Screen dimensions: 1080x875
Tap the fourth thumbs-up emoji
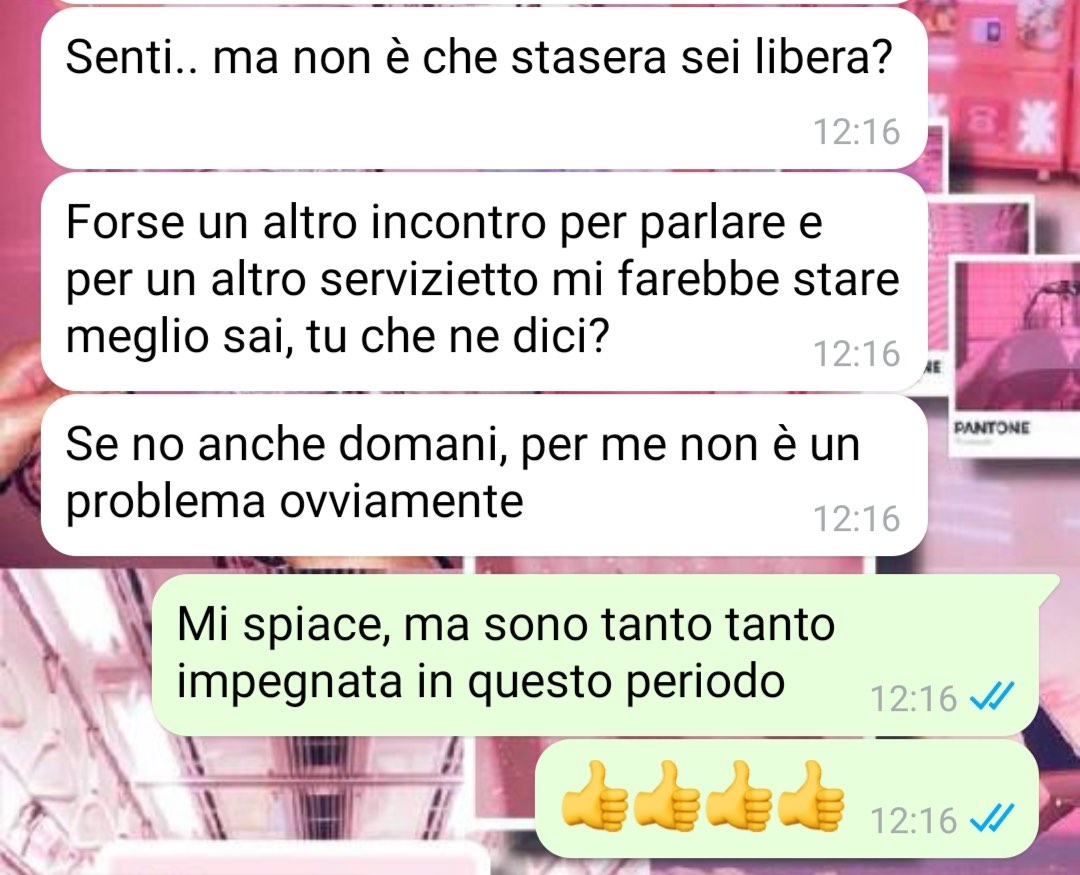pyautogui.click(x=811, y=794)
